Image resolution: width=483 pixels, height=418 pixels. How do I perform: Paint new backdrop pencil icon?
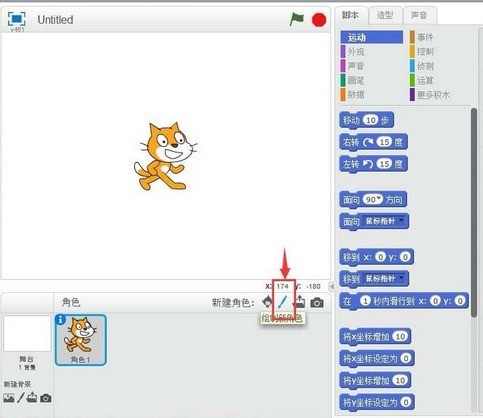click(x=21, y=398)
